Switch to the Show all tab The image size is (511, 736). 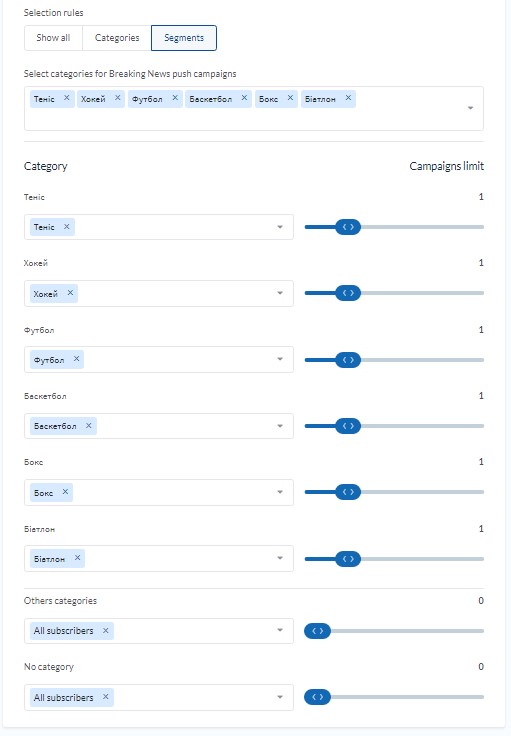[x=53, y=38]
